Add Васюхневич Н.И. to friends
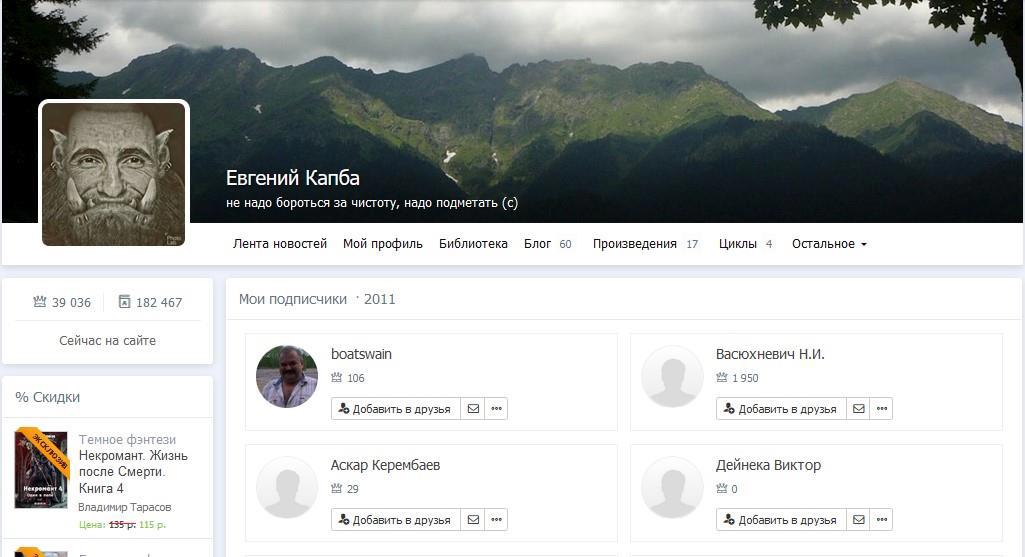This screenshot has height=557, width=1025. click(x=781, y=409)
